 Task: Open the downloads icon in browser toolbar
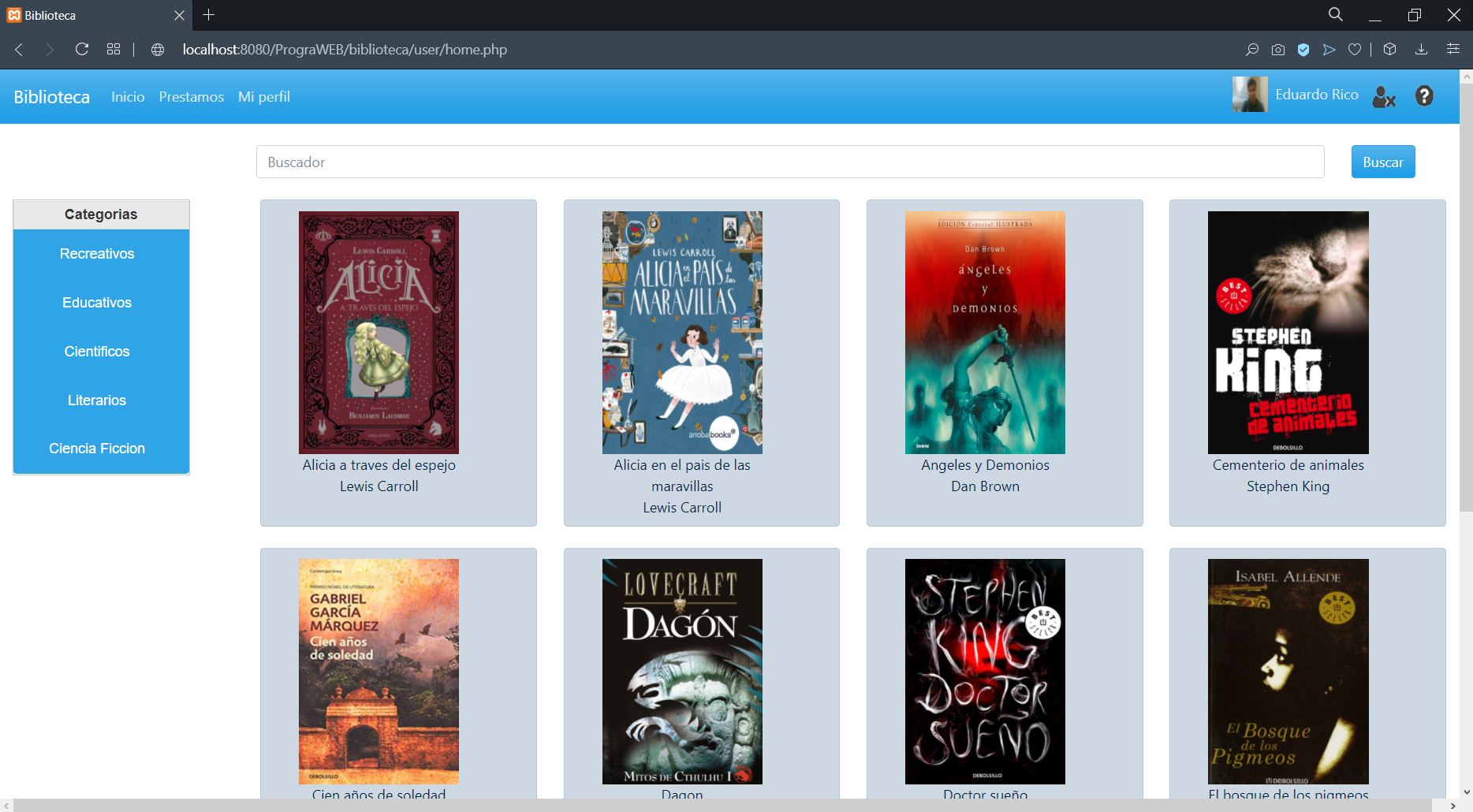click(1421, 50)
